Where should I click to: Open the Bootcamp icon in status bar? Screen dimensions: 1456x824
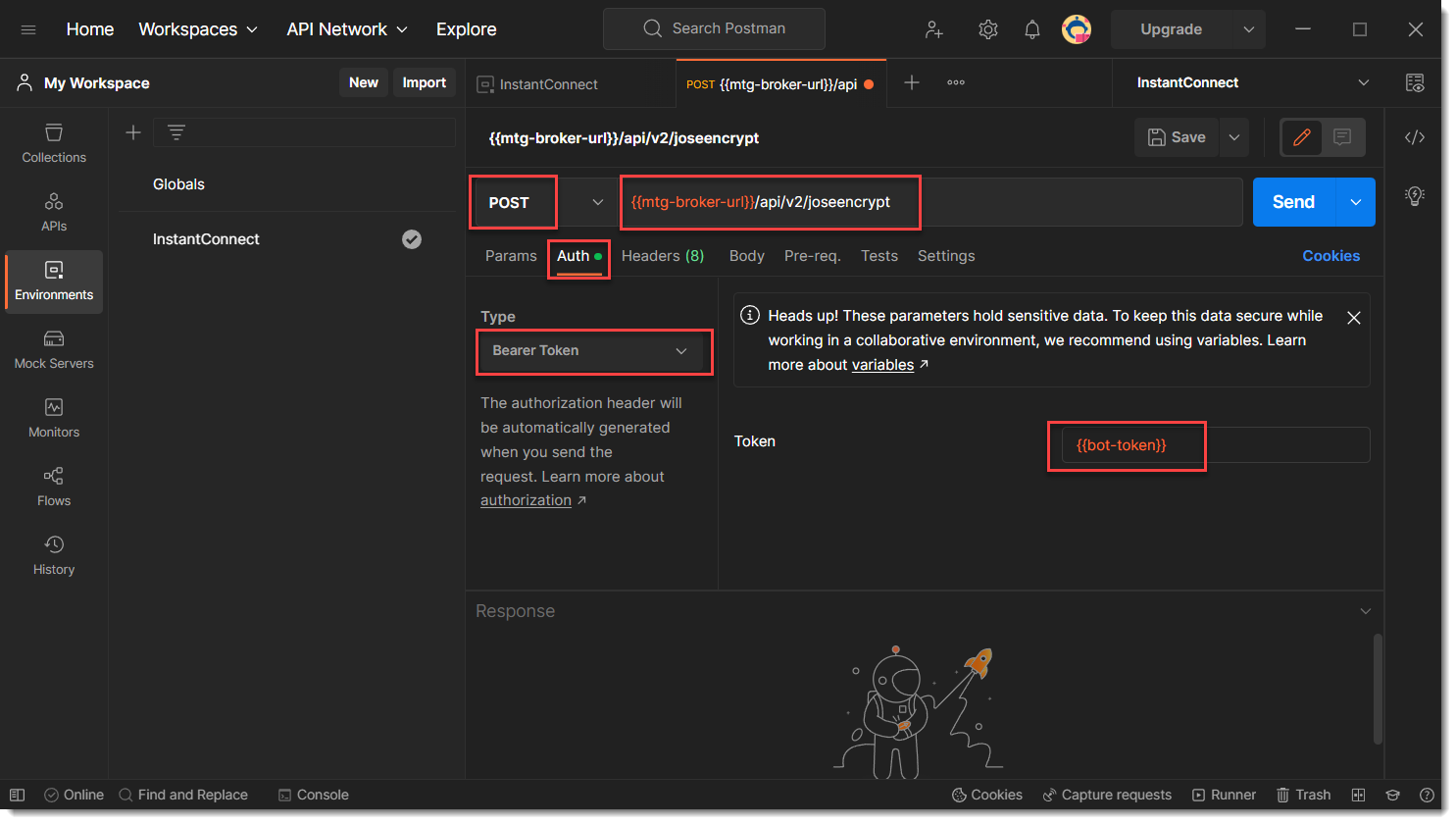click(1392, 795)
